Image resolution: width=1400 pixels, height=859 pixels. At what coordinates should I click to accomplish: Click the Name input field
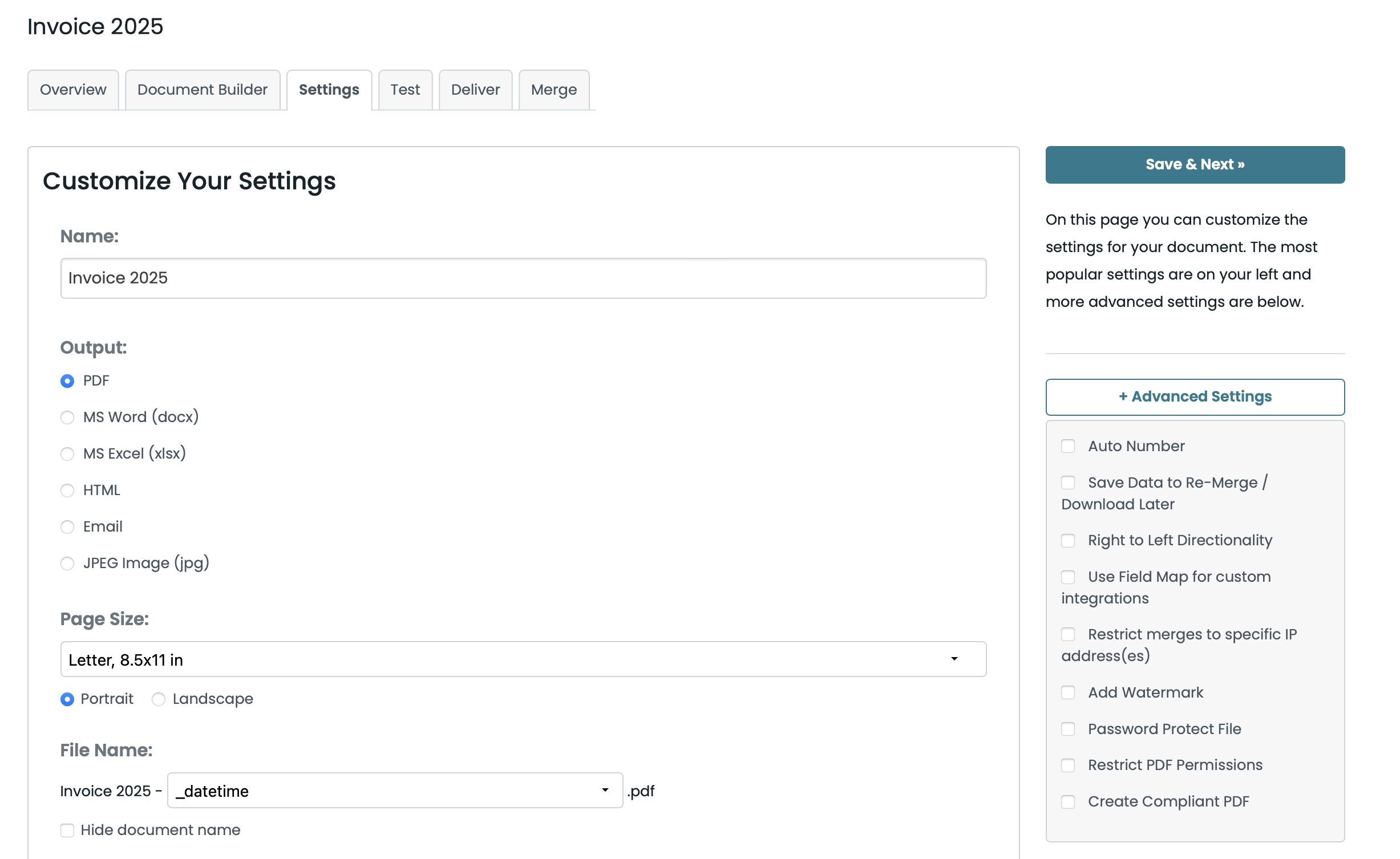click(x=523, y=278)
